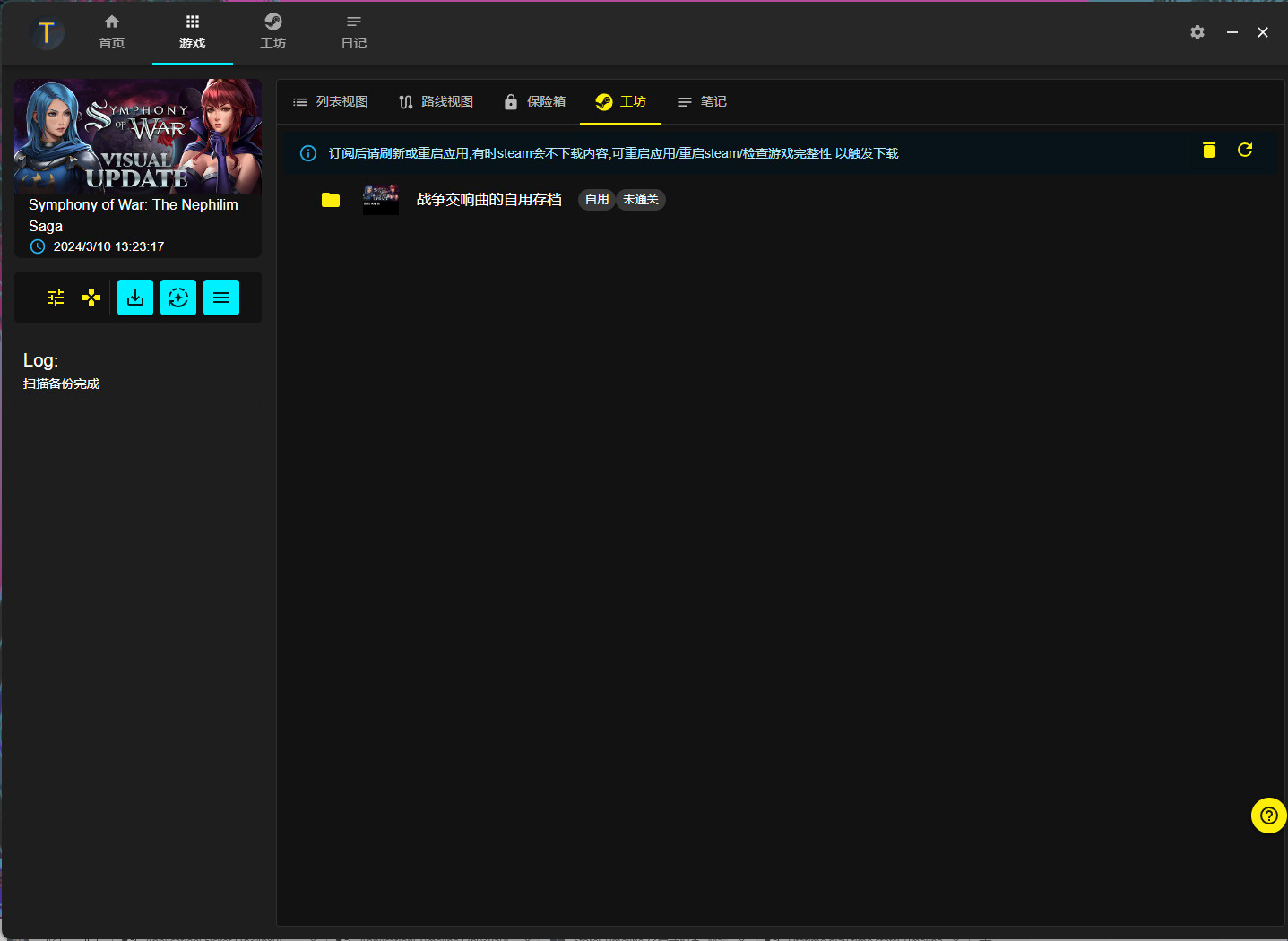
Task: Click the sync/restore backup icon
Action: (x=177, y=297)
